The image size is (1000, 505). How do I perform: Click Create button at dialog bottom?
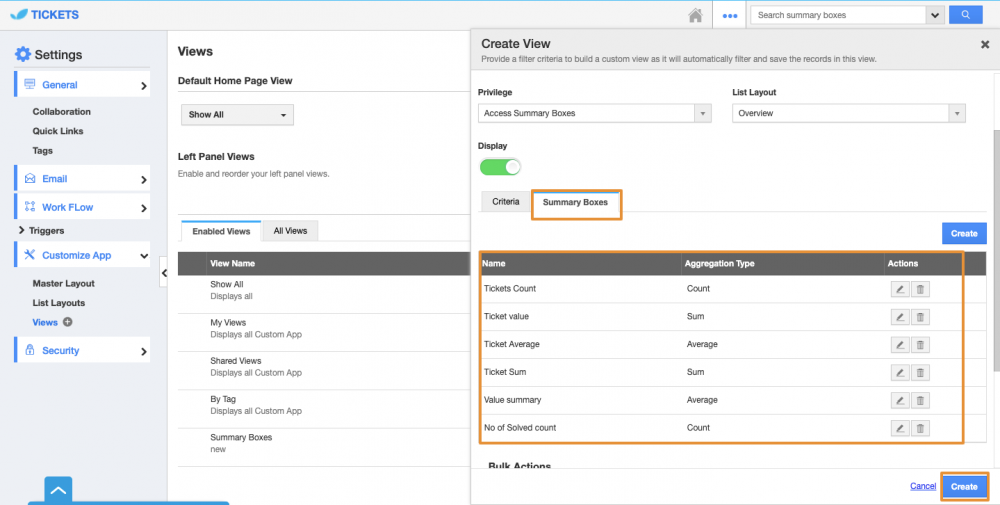pyautogui.click(x=964, y=486)
